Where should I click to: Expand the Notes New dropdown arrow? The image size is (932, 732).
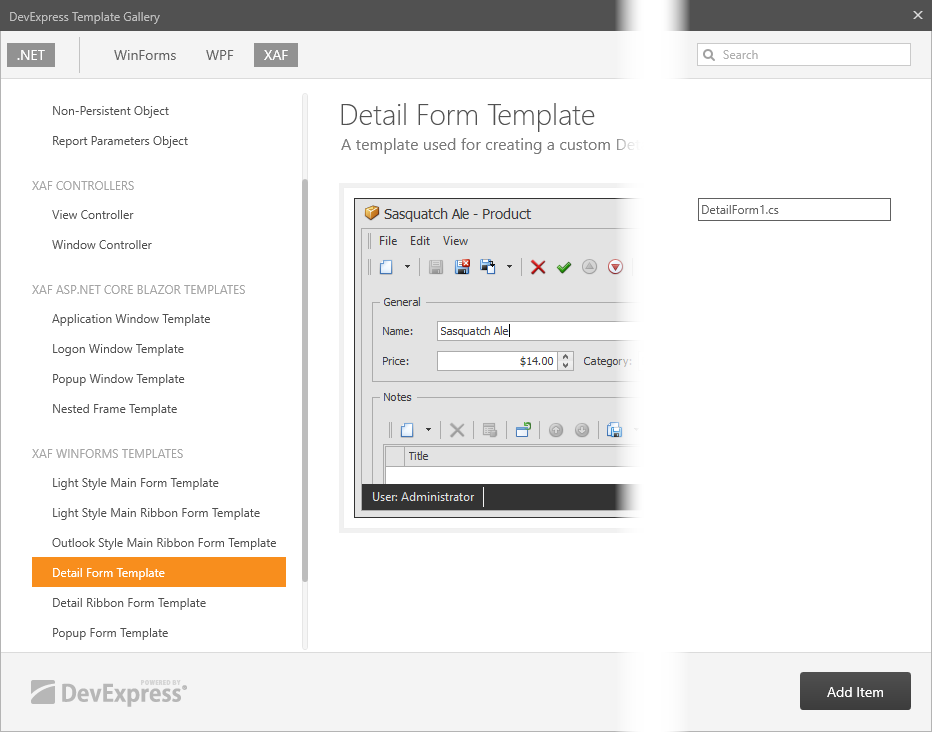(428, 430)
